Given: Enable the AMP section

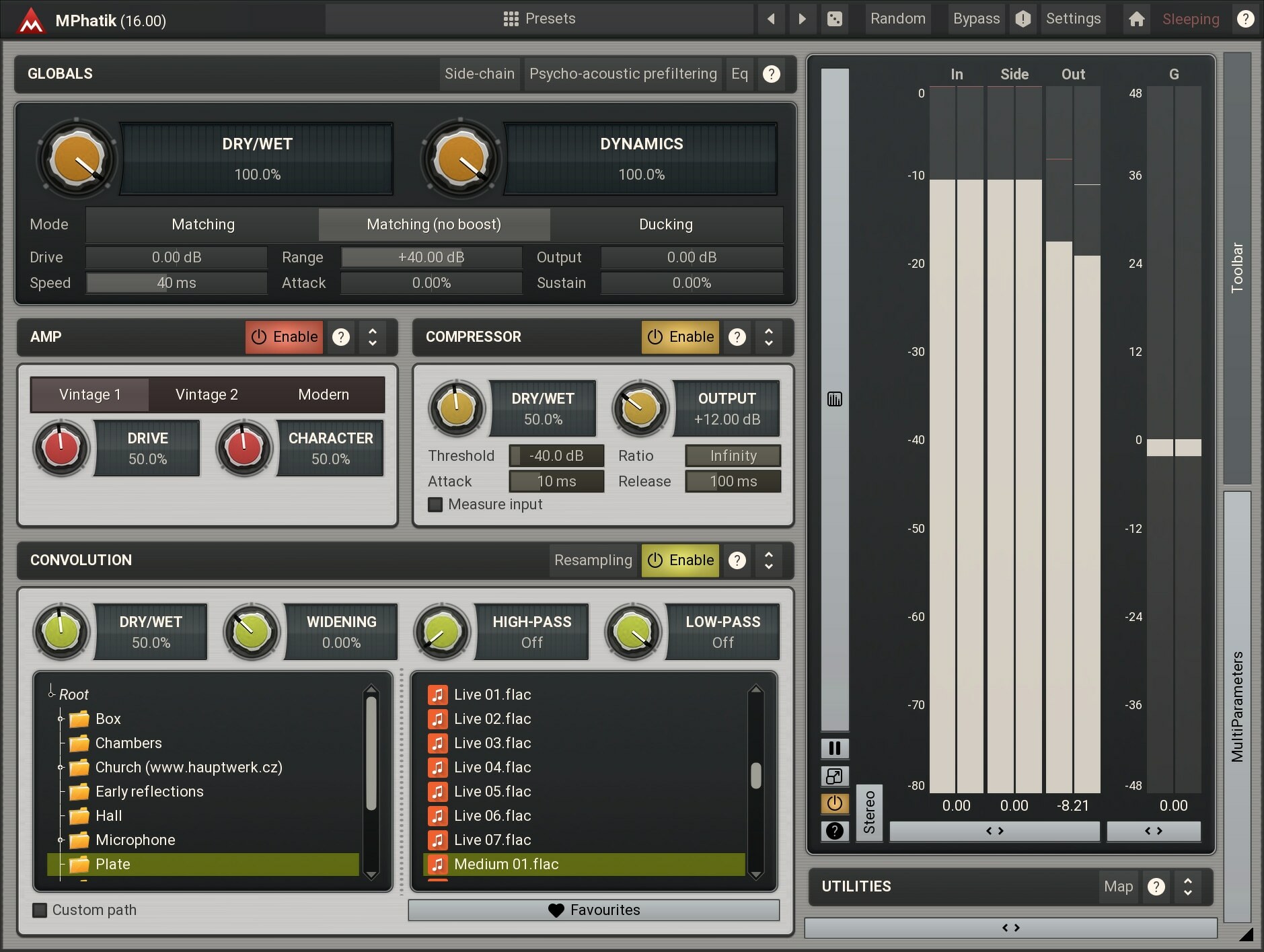Looking at the screenshot, I should pos(284,337).
